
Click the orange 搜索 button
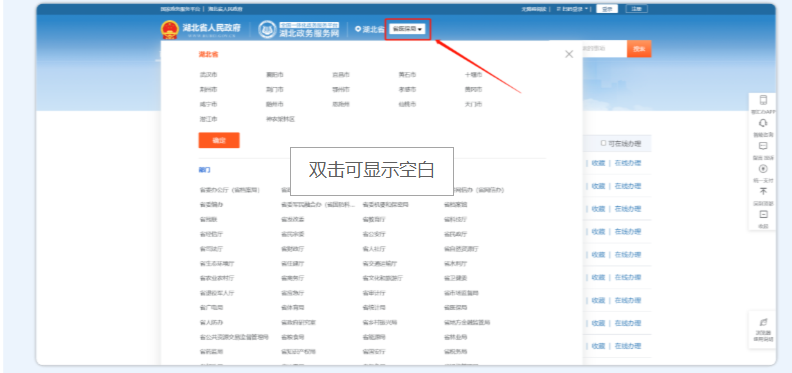tap(639, 49)
